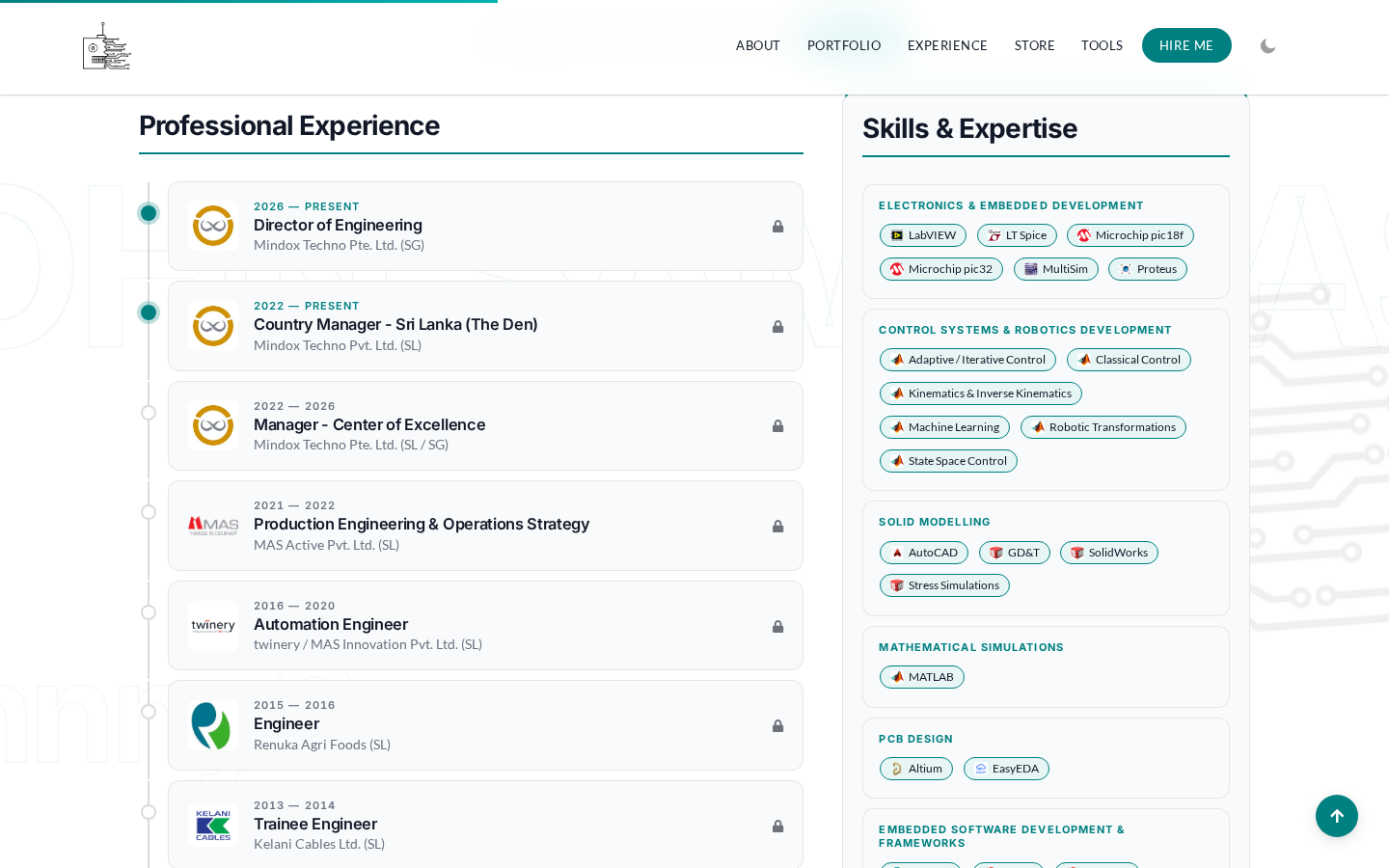Select the LabVIEW skill tag

coord(923,235)
